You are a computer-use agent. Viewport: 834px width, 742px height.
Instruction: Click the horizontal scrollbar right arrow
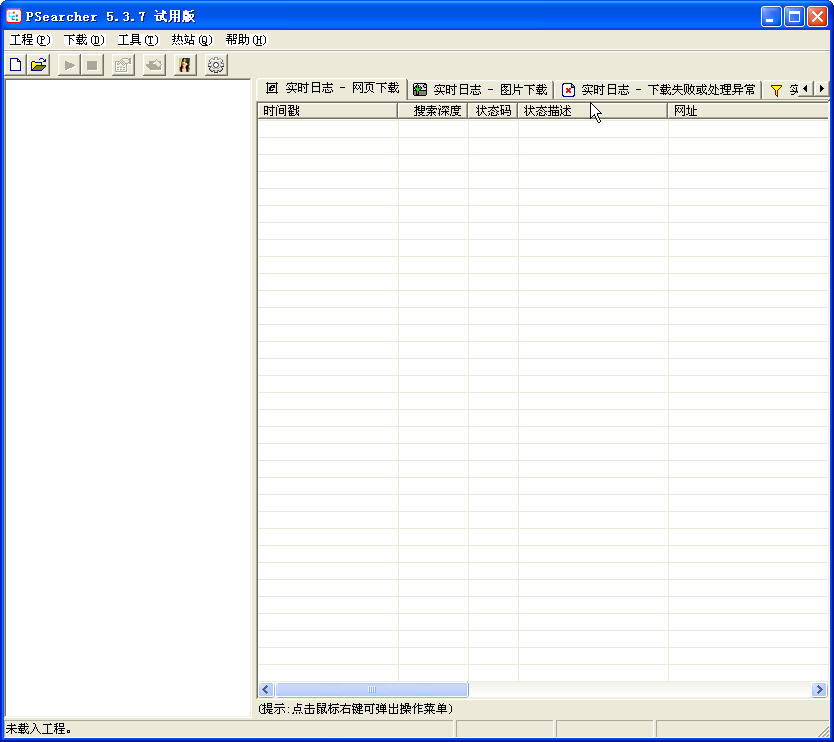pyautogui.click(x=819, y=690)
